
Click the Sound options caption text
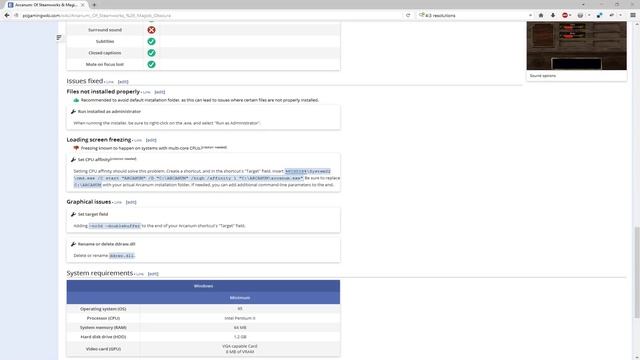(542, 76)
